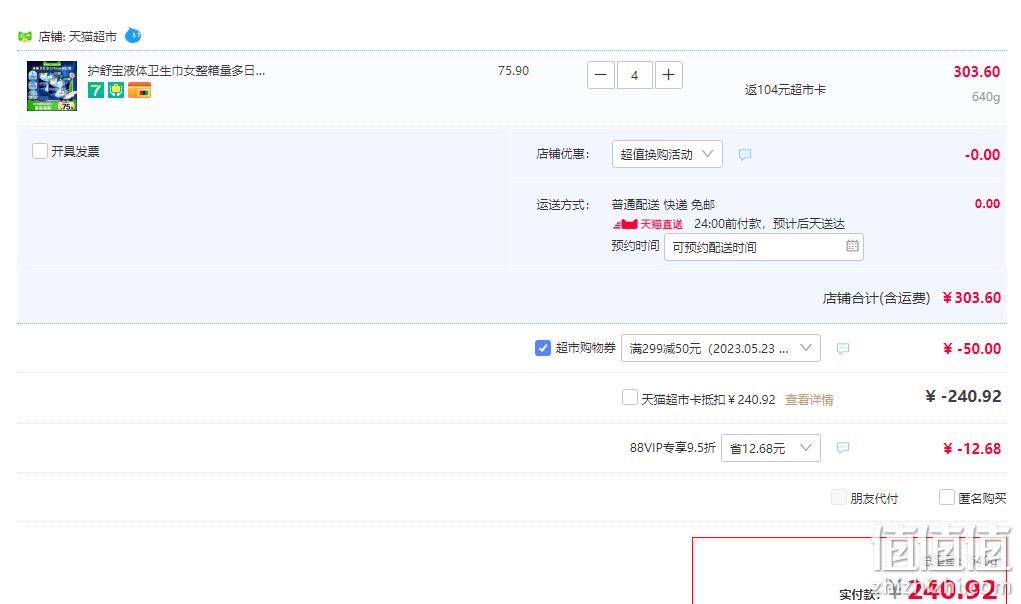
Task: Click the orange card payment badge icon
Action: 139,90
